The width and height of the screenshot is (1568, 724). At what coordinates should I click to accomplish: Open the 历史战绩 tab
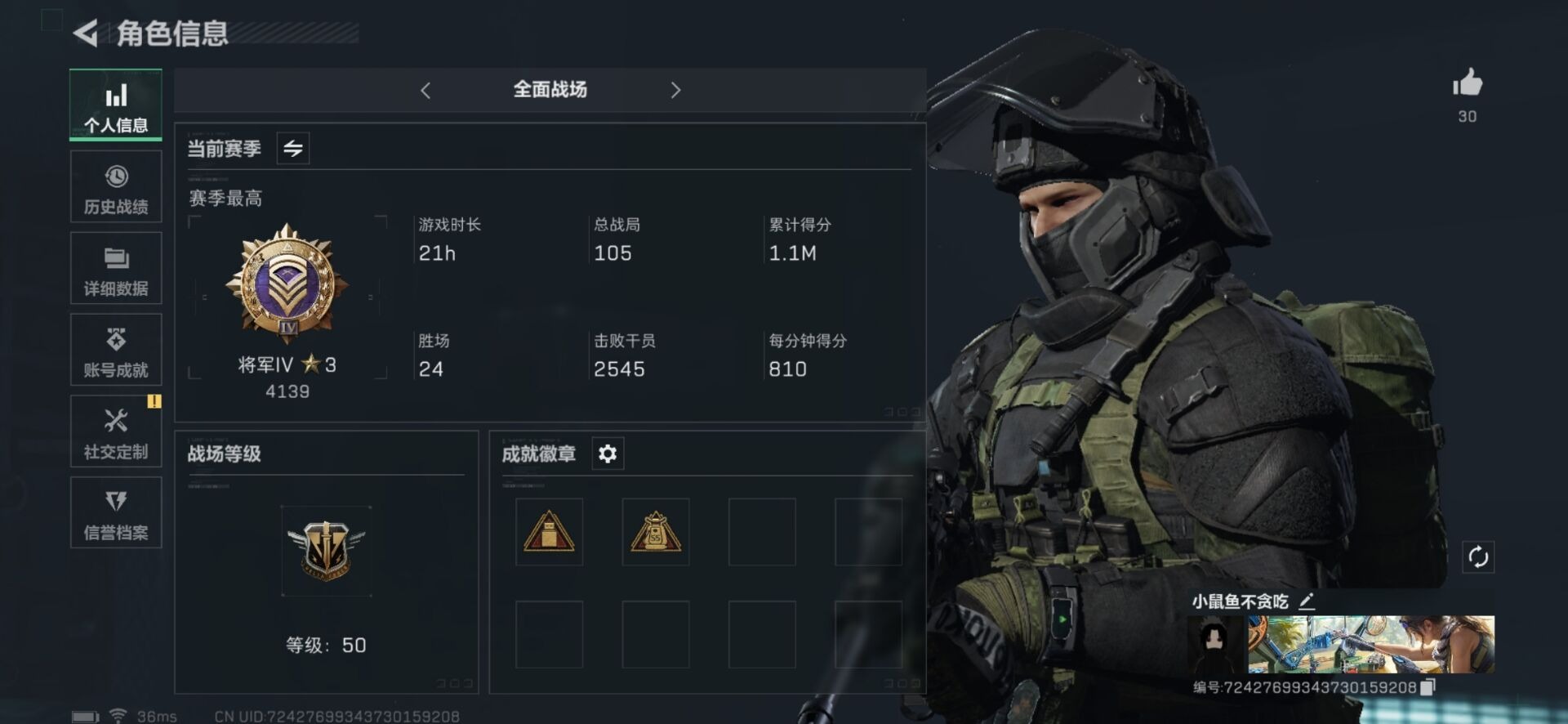coord(116,187)
